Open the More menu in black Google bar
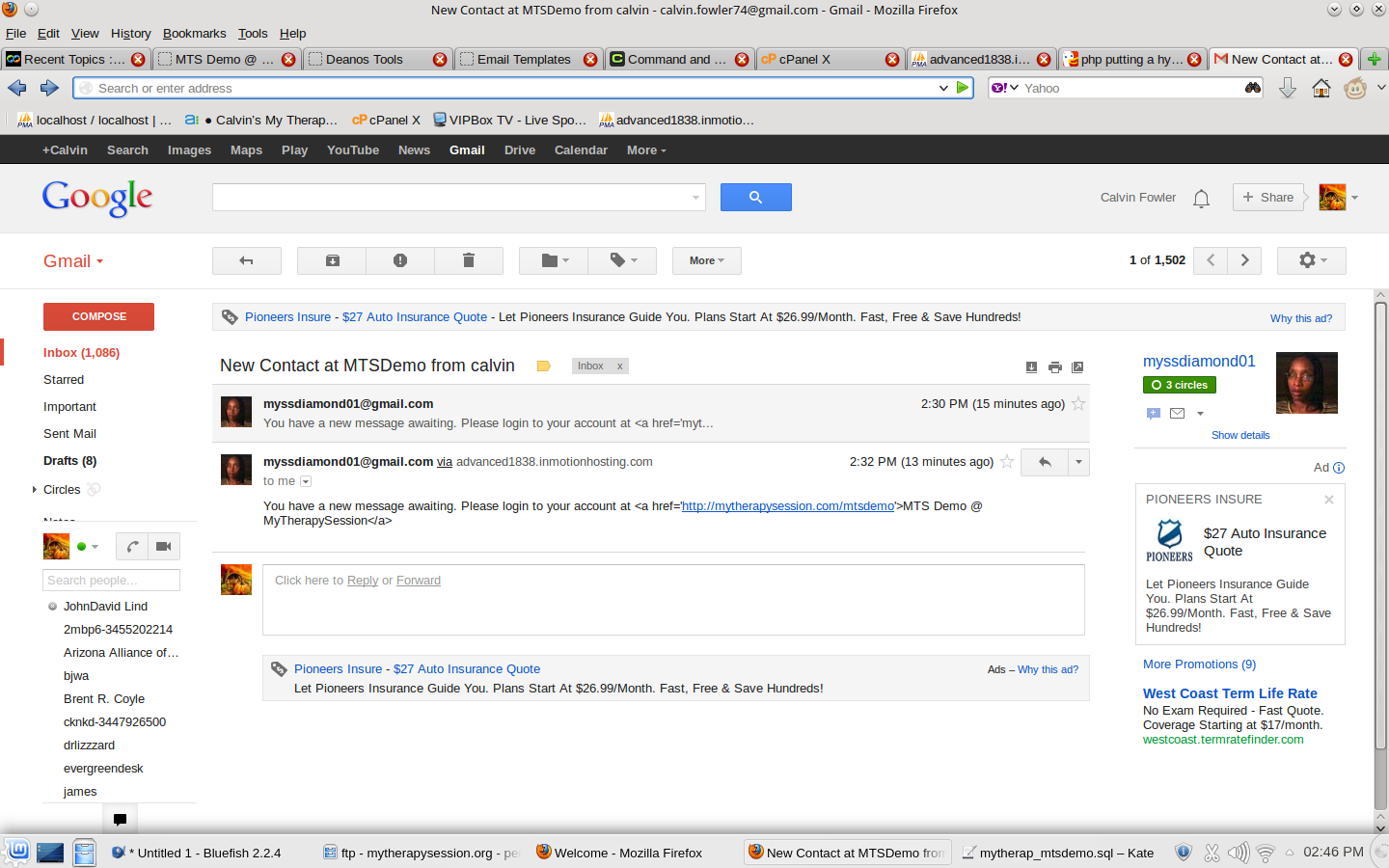The height and width of the screenshot is (868, 1389). click(x=646, y=150)
